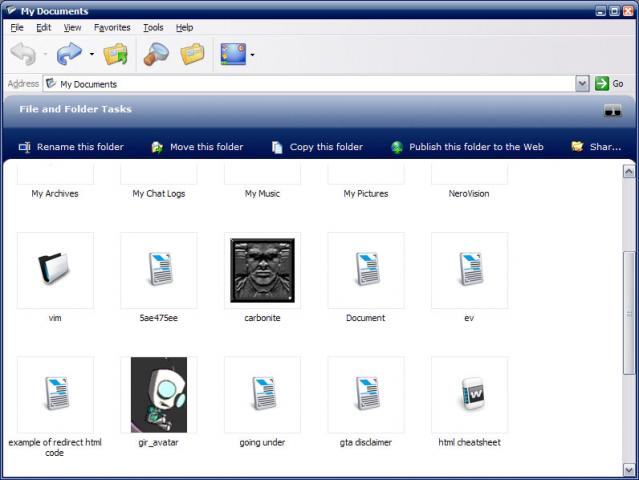This screenshot has width=639, height=480.
Task: Open the Help menu
Action: tap(184, 27)
